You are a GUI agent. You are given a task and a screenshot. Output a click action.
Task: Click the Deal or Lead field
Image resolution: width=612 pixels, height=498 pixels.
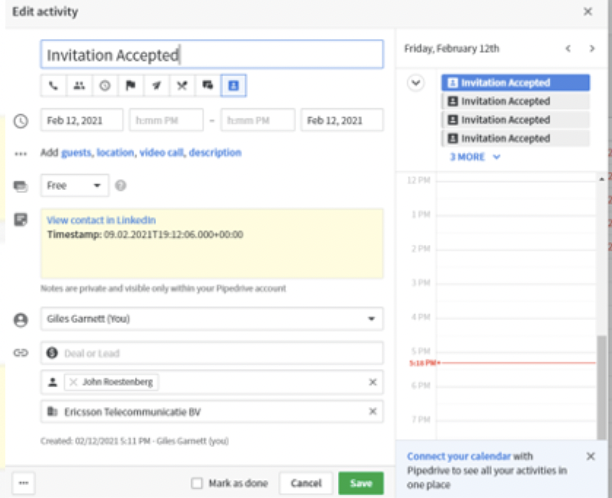[212, 353]
